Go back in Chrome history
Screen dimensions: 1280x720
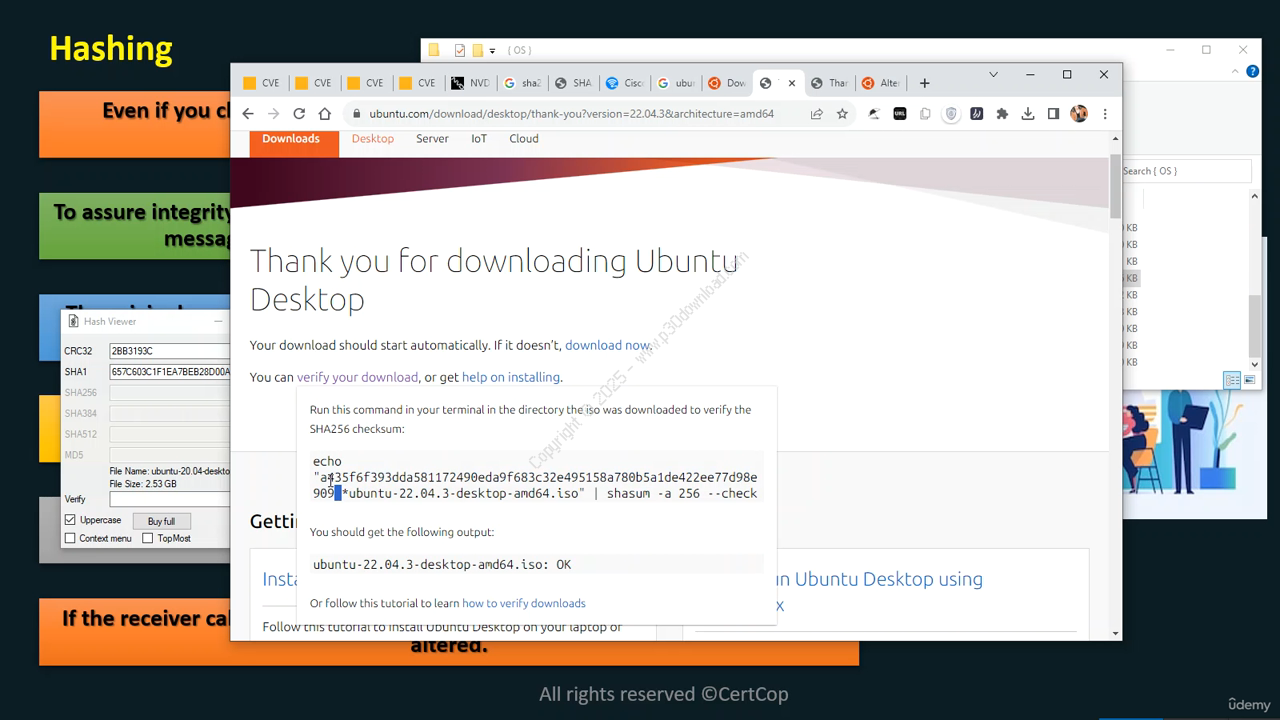(x=248, y=114)
